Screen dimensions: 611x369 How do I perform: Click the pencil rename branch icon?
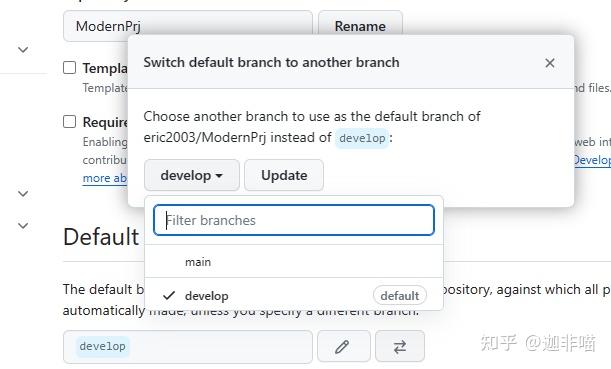(x=343, y=346)
